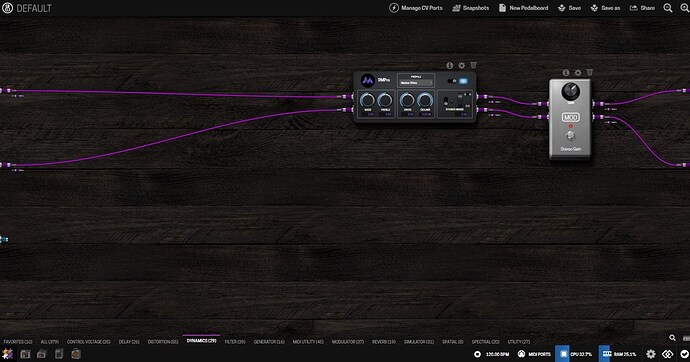Open the Spectral plugin category
The image size is (690, 362).
(485, 342)
